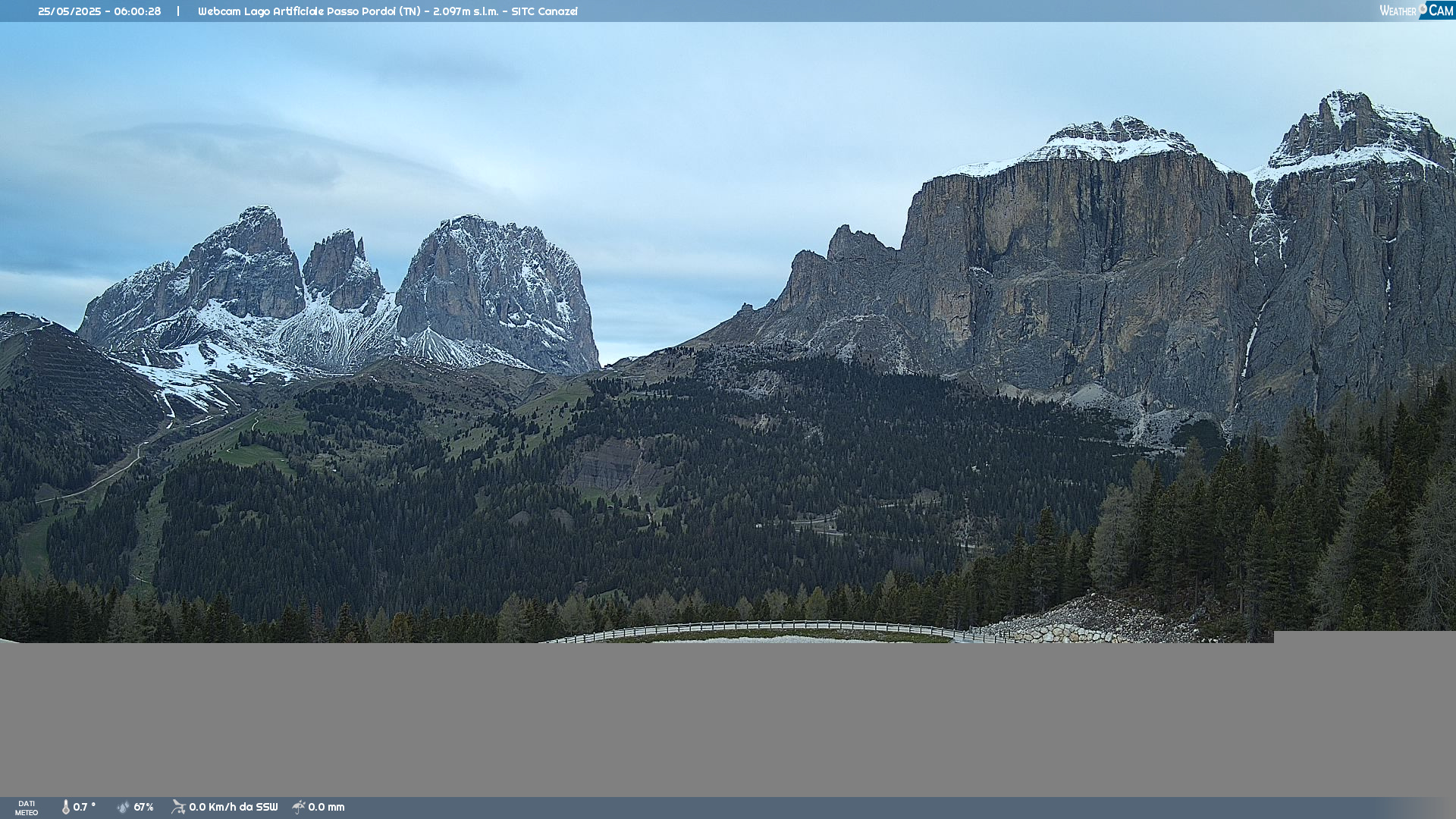Click the thermometer temperature icon
Screen dimensions: 1456x819
[x=66, y=807]
